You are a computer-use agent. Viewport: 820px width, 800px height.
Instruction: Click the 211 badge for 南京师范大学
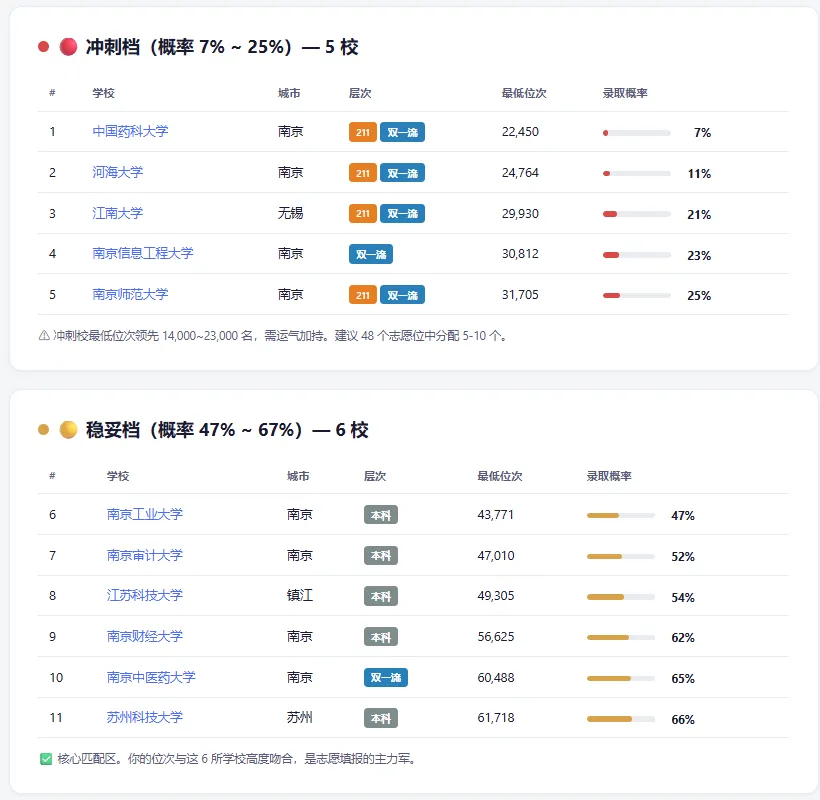click(x=363, y=295)
